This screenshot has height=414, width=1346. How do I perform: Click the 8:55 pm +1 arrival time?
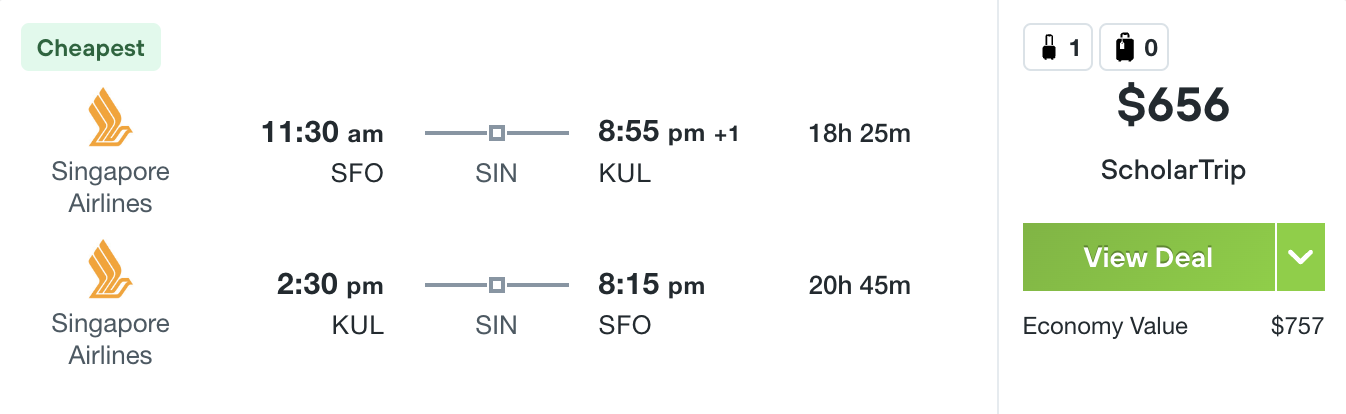(x=669, y=133)
